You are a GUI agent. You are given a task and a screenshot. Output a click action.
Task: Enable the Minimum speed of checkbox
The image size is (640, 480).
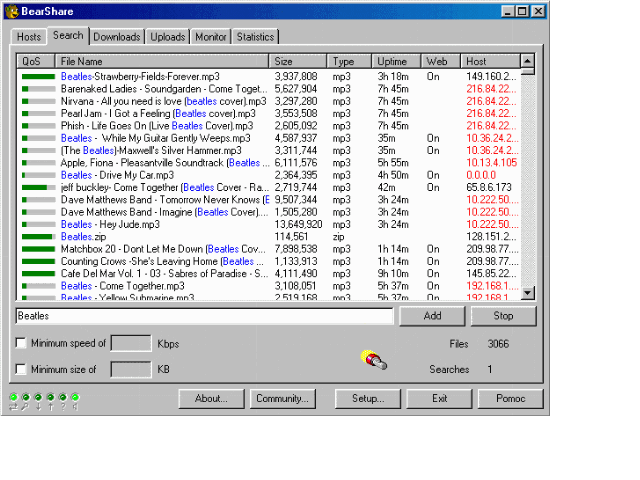point(20,343)
